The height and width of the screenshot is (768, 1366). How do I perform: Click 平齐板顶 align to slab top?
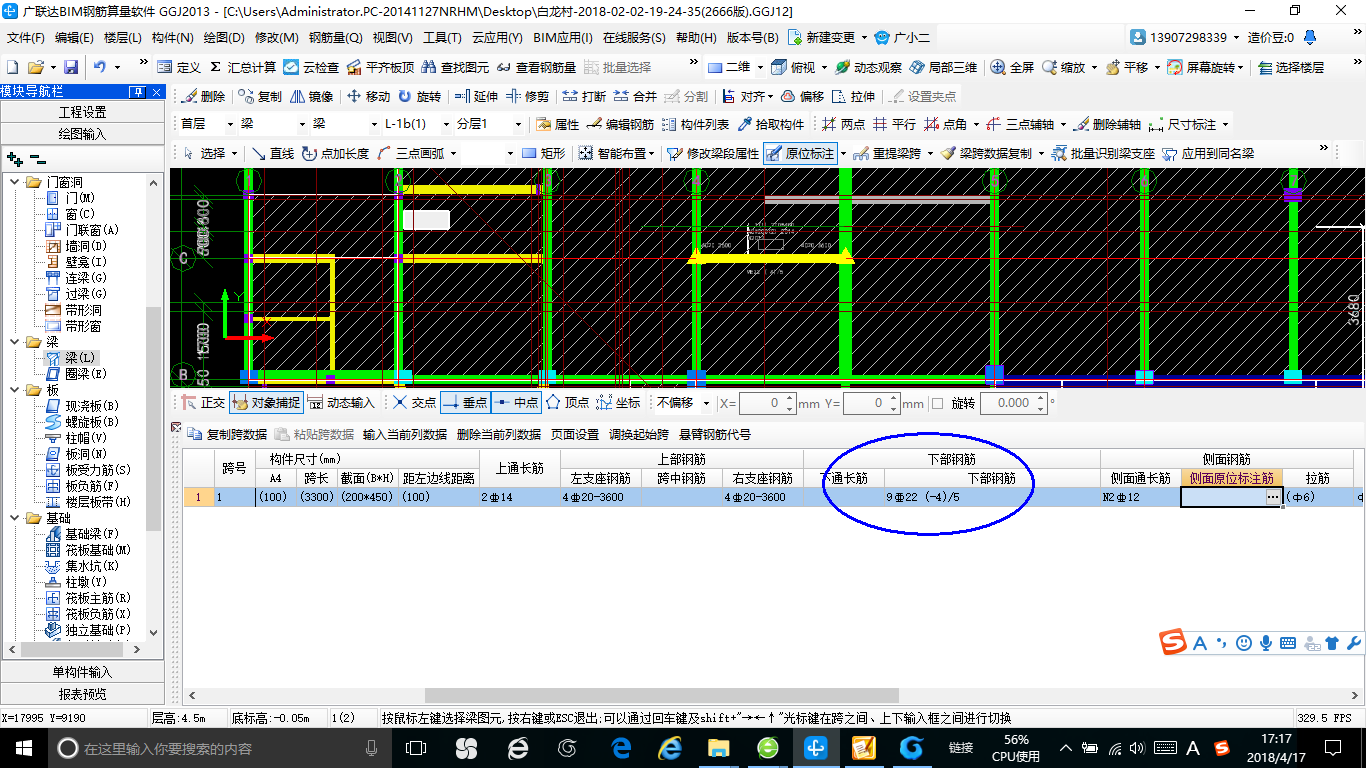[x=380, y=67]
